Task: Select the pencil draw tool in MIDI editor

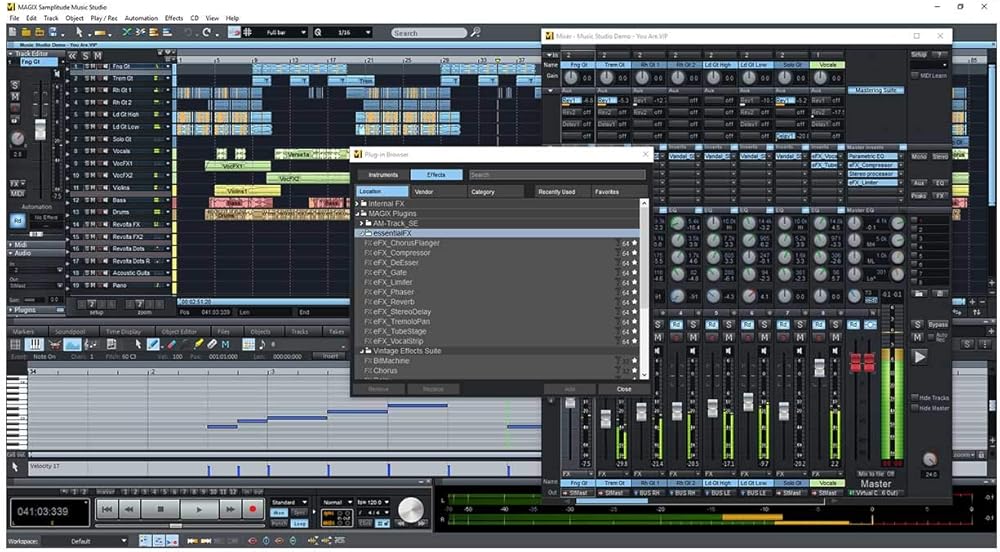Action: 153,344
